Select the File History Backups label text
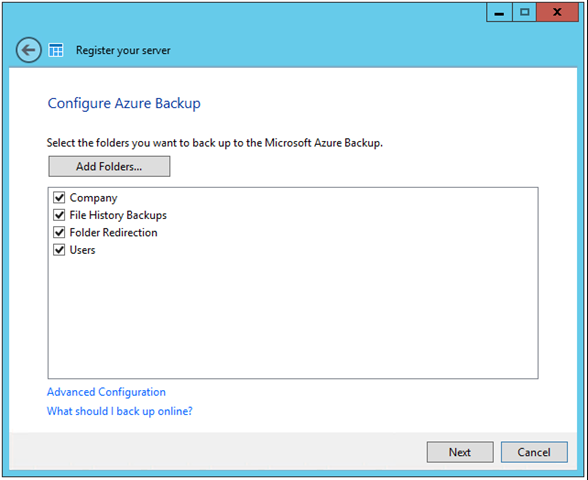The width and height of the screenshot is (588, 480). [118, 215]
